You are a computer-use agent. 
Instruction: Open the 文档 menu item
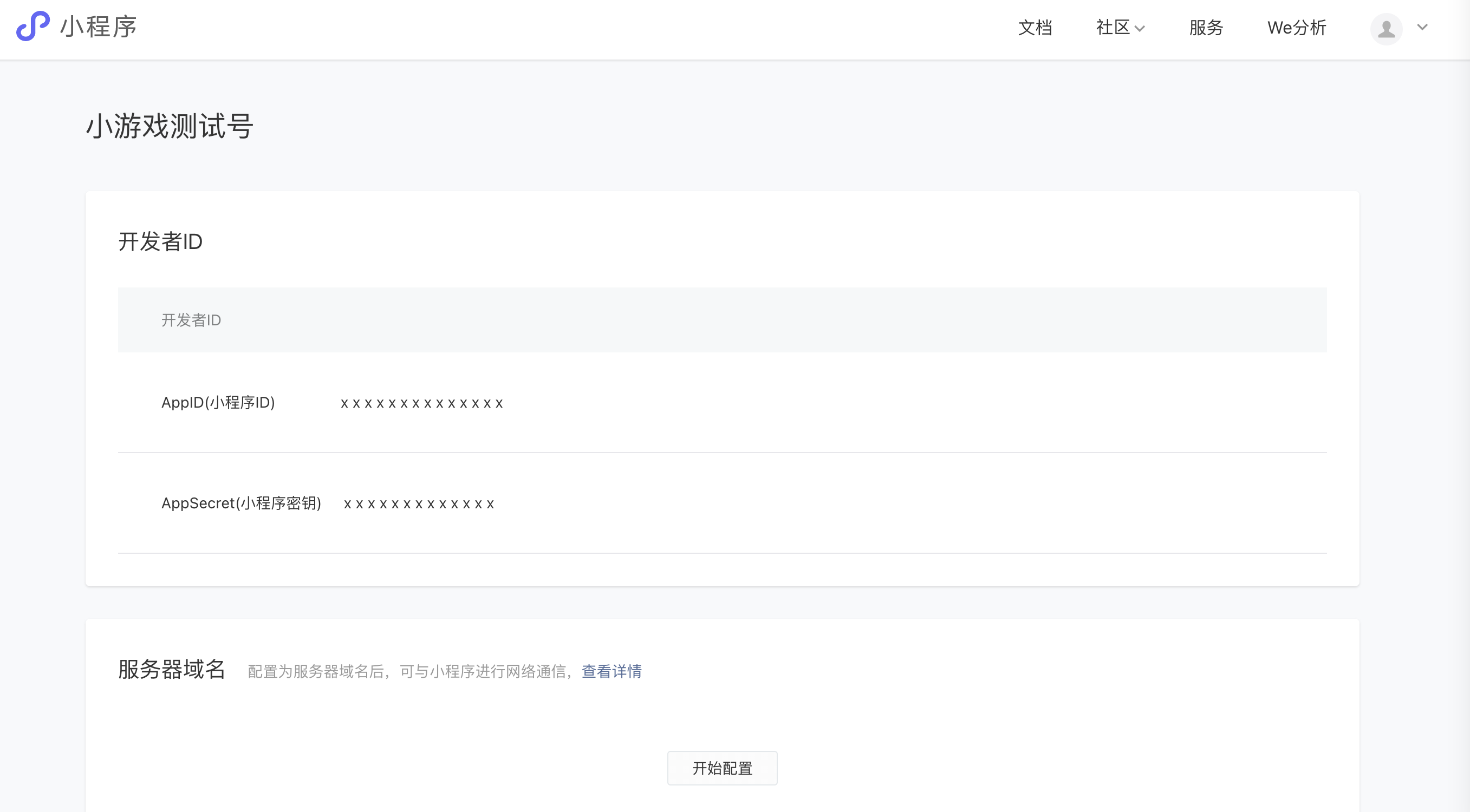(1035, 28)
